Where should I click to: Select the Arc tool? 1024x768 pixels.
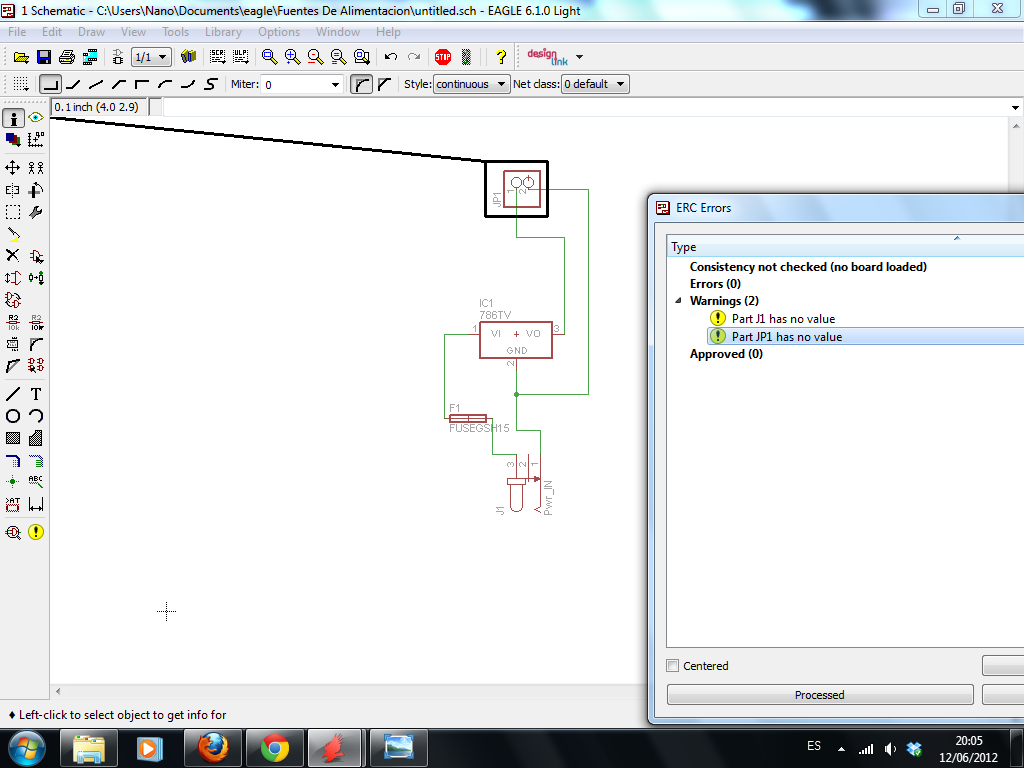[36, 416]
